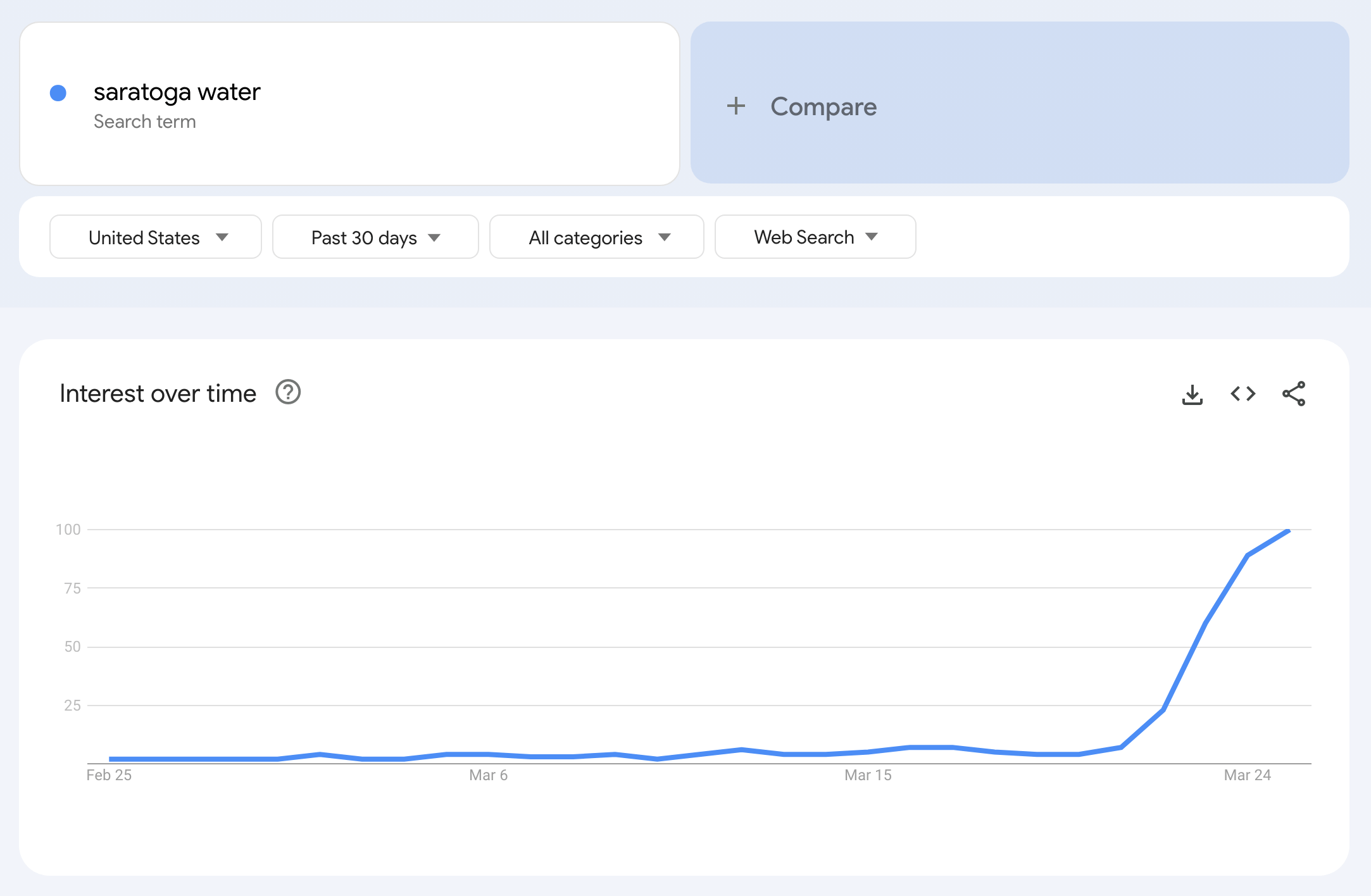Click the Mar 24 axis label
Viewport: 1371px width, 896px height.
[x=1247, y=775]
